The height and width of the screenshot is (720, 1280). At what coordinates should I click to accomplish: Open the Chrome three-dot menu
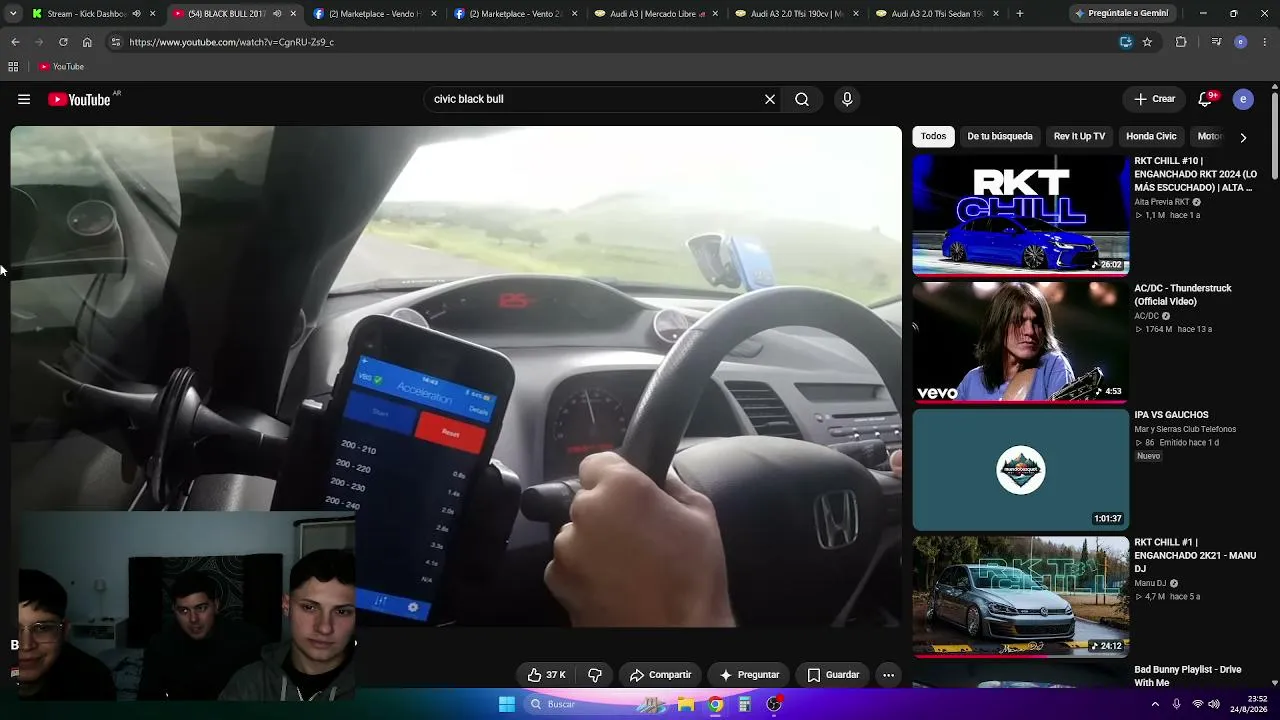(1265, 42)
